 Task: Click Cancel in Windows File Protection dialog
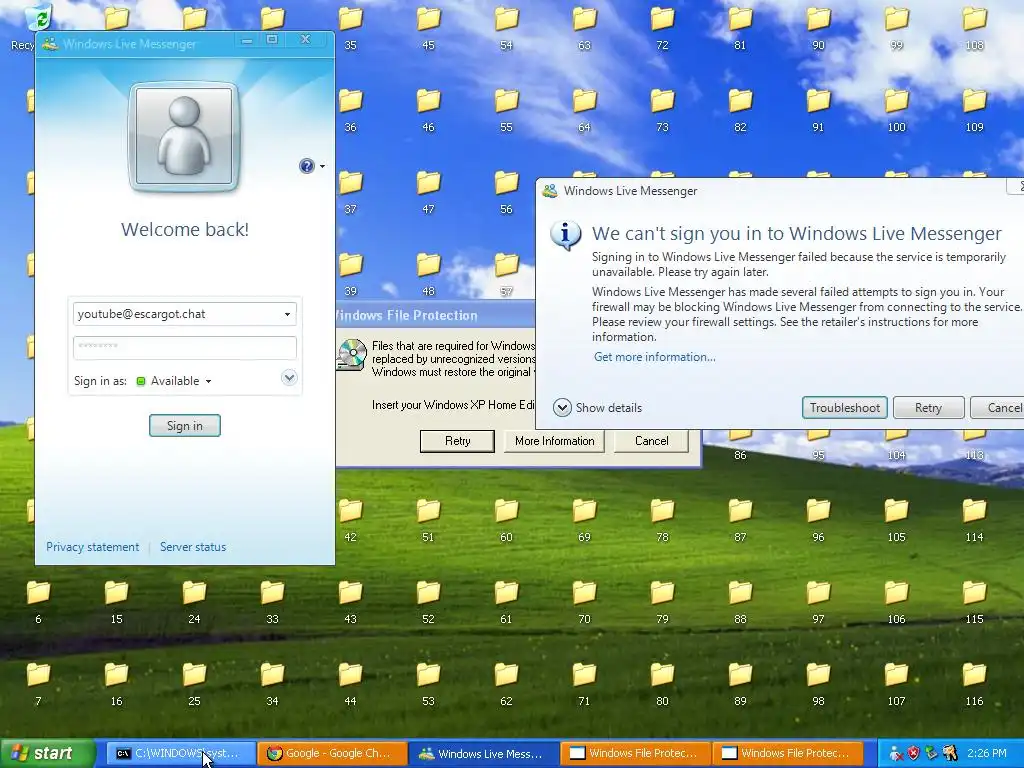(x=651, y=441)
